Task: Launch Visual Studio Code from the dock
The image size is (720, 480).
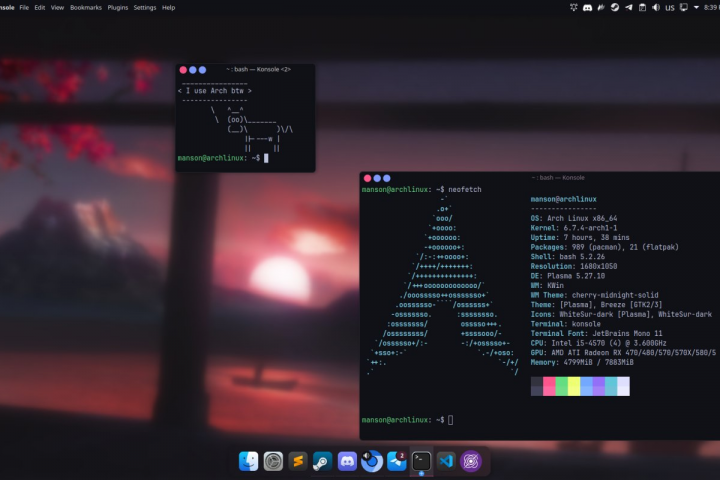Action: pos(446,461)
